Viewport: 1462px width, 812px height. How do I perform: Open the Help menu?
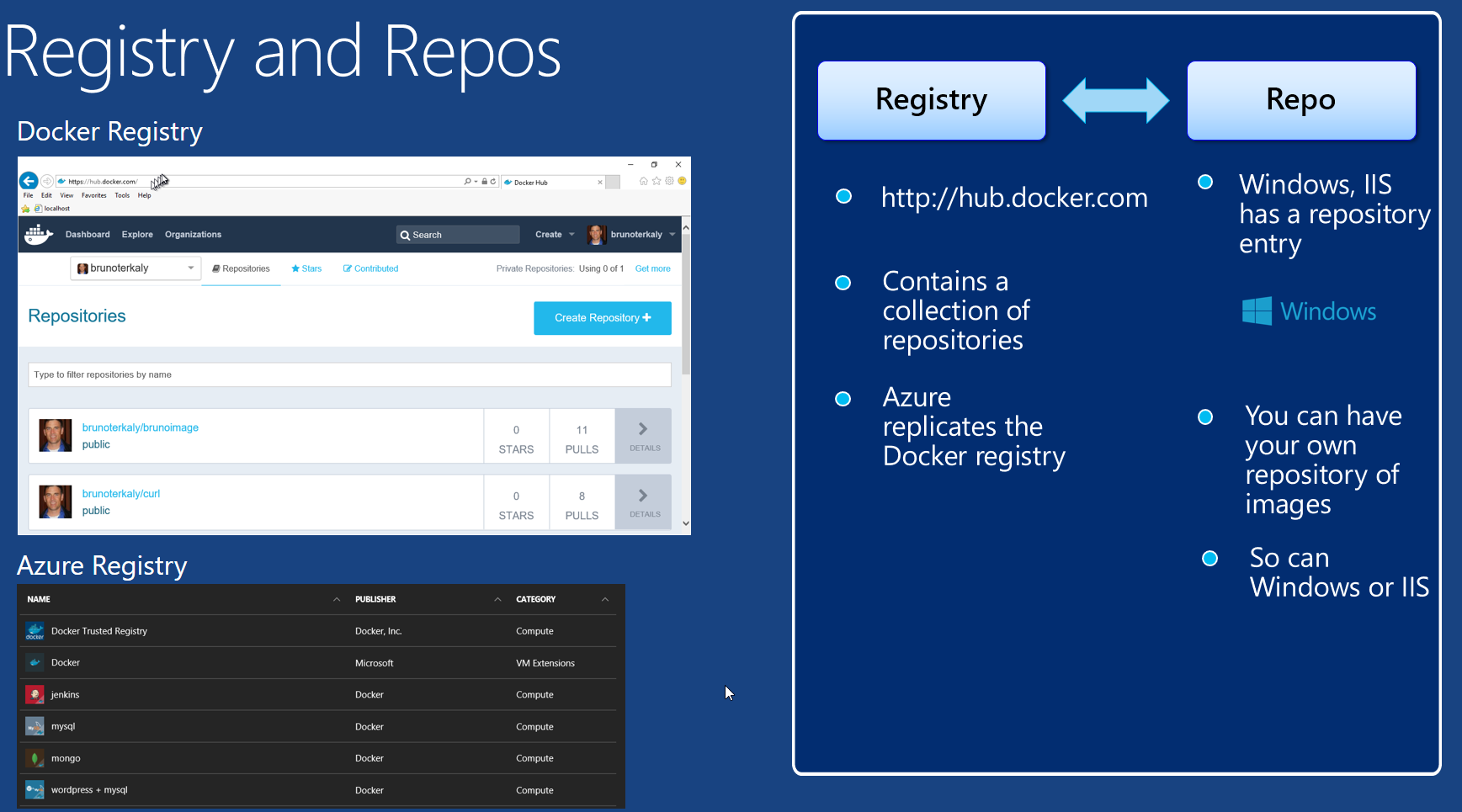pos(145,195)
